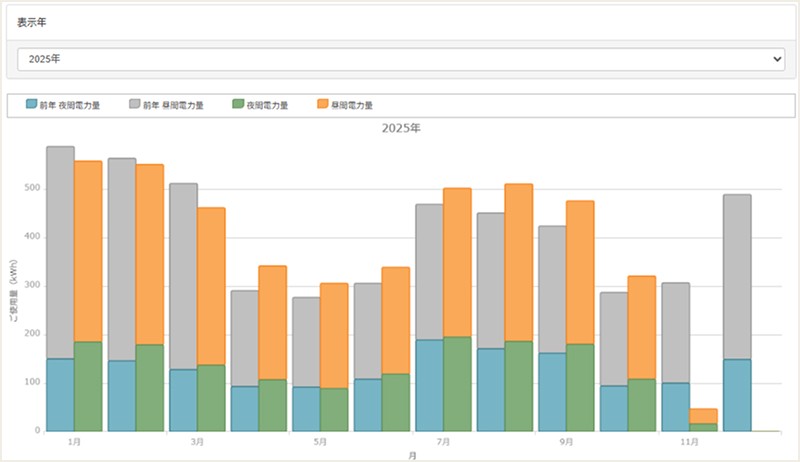
Task: Toggle the blue 前年 夜間電力量 legend swatch
Action: 32,104
